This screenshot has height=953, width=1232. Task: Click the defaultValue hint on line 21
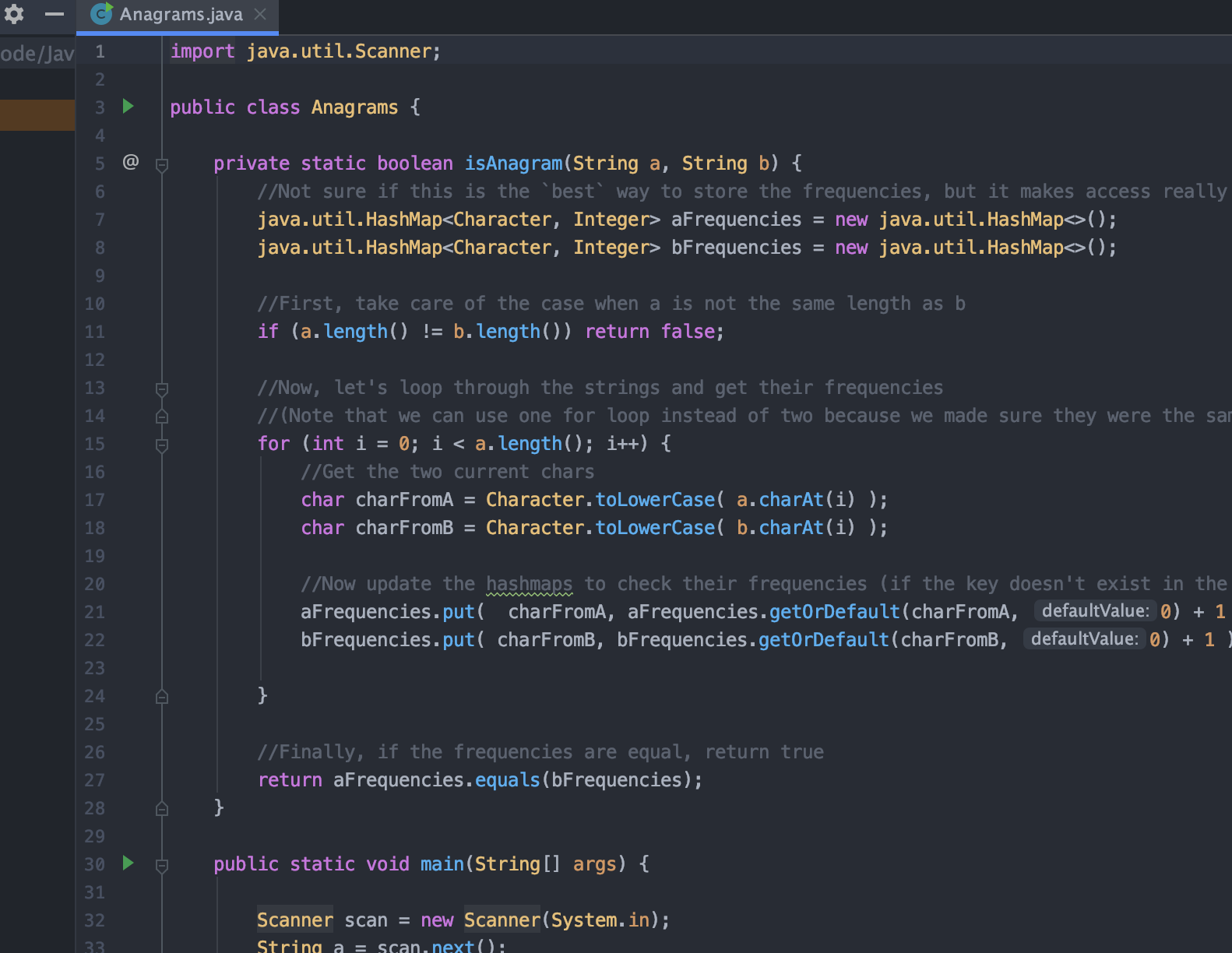pos(1095,611)
